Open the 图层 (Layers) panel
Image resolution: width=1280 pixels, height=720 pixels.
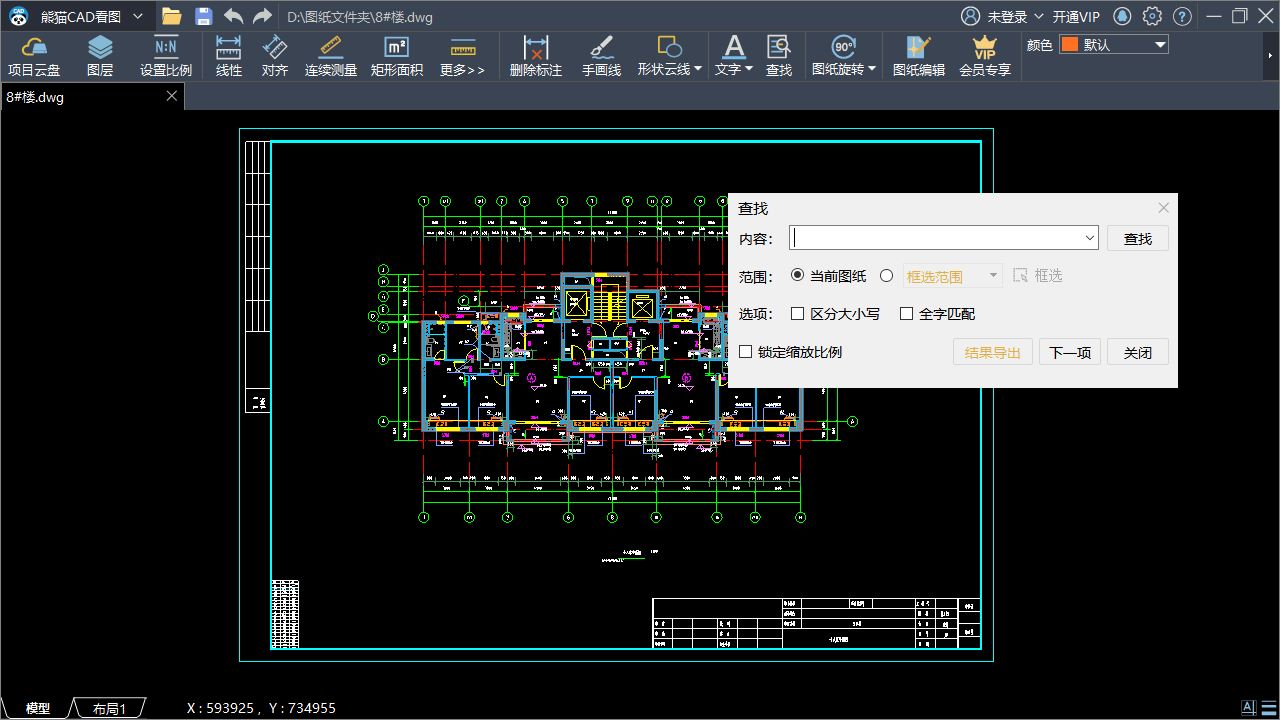pyautogui.click(x=100, y=55)
